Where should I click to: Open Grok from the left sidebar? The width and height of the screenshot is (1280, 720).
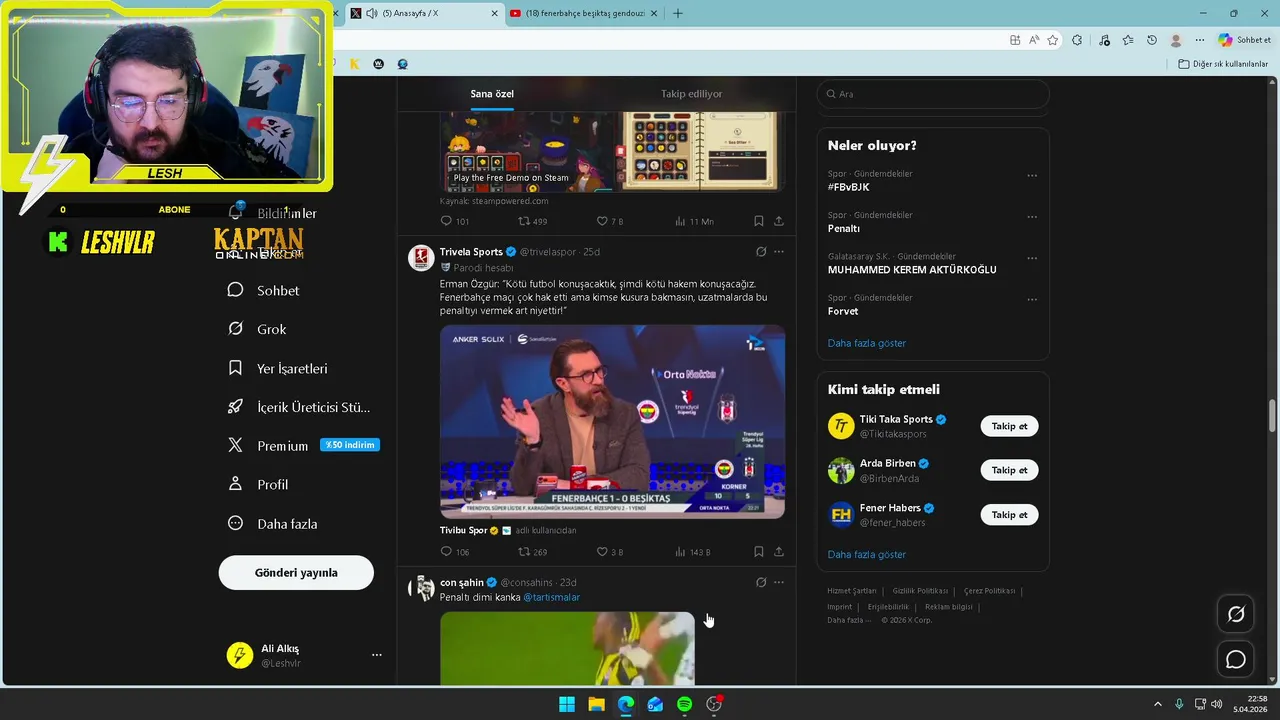[x=258, y=329]
